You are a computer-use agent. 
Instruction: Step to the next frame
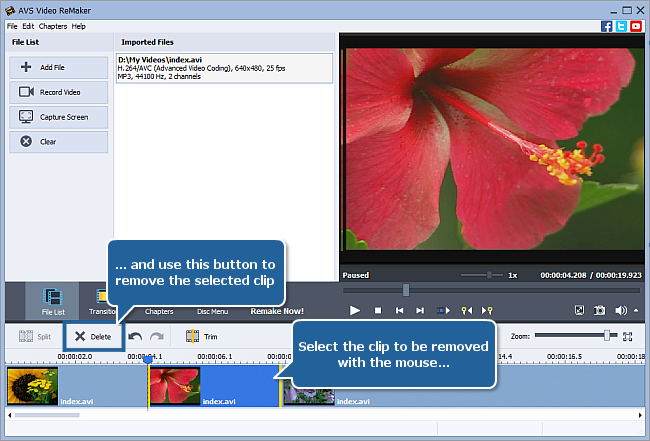(x=420, y=310)
